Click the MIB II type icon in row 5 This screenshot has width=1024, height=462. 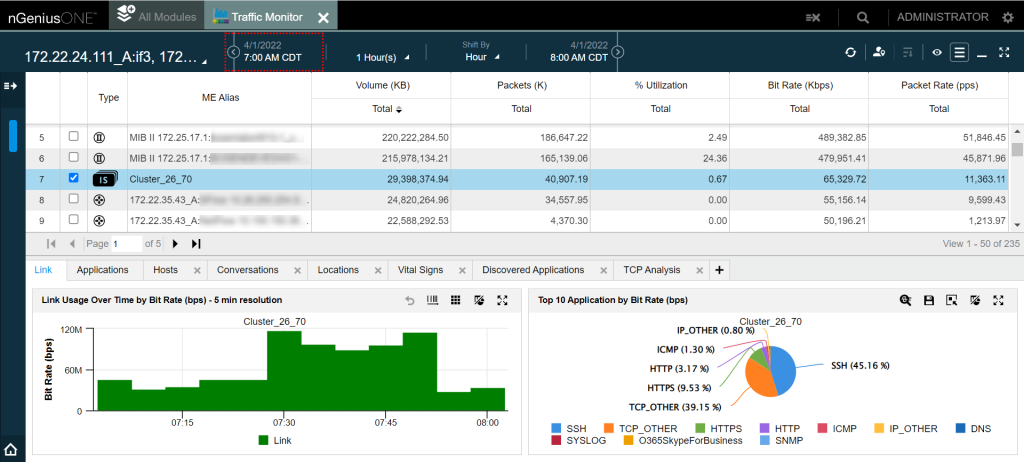[x=99, y=137]
